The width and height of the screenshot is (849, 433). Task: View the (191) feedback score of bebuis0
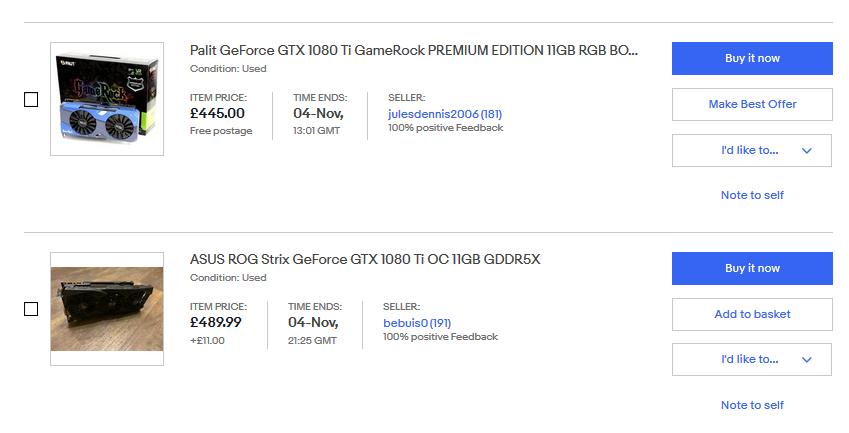pos(440,323)
